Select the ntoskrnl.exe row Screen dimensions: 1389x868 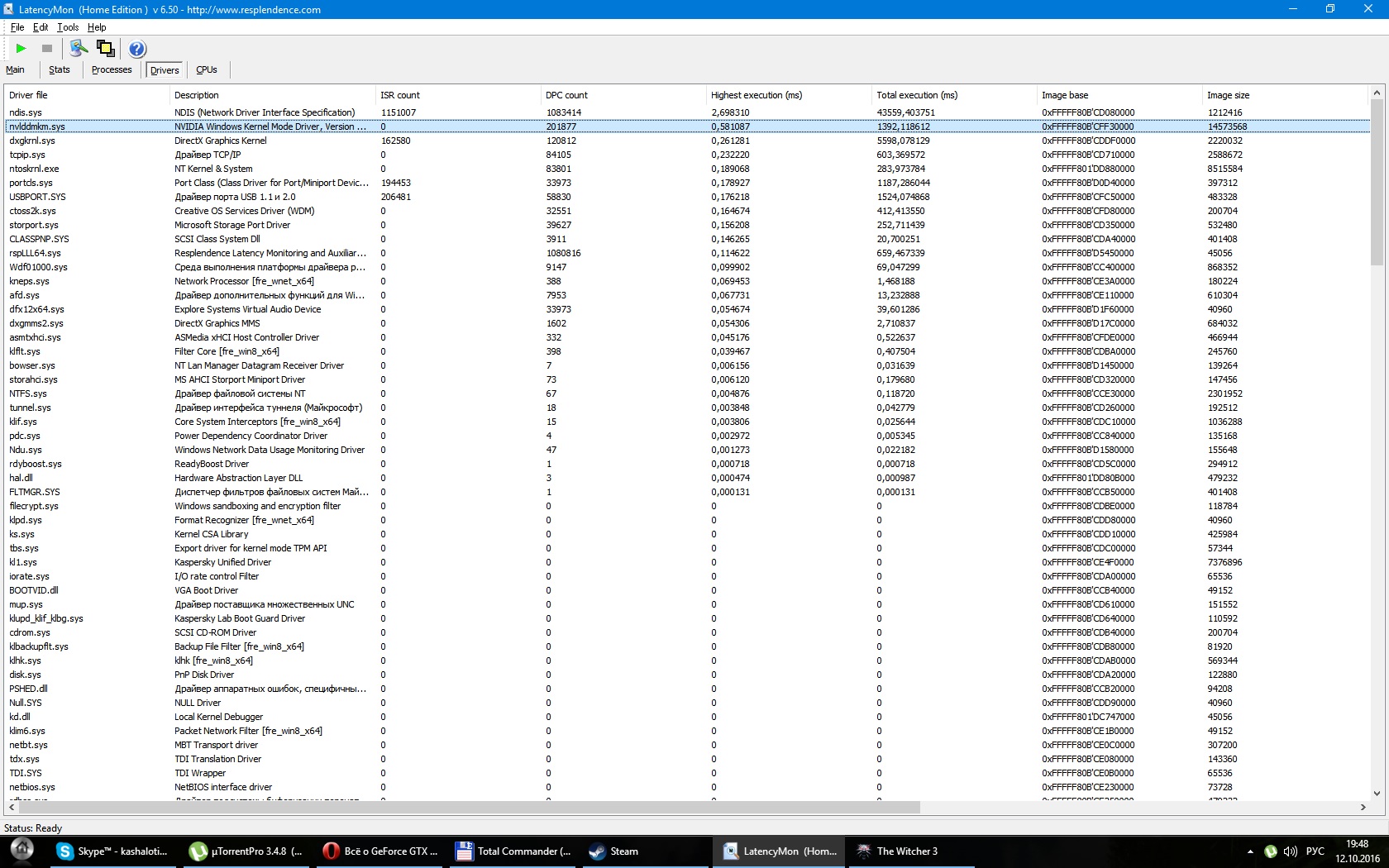(687, 169)
